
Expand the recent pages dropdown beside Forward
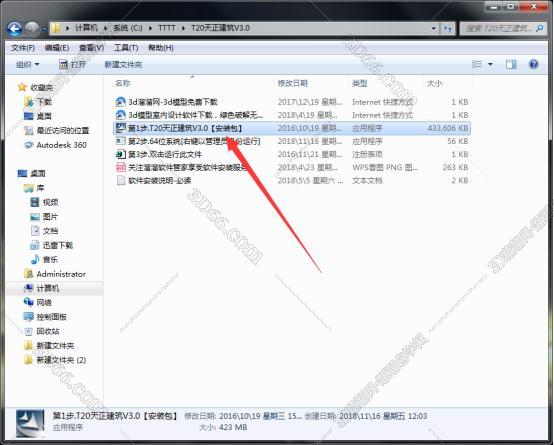[x=45, y=29]
